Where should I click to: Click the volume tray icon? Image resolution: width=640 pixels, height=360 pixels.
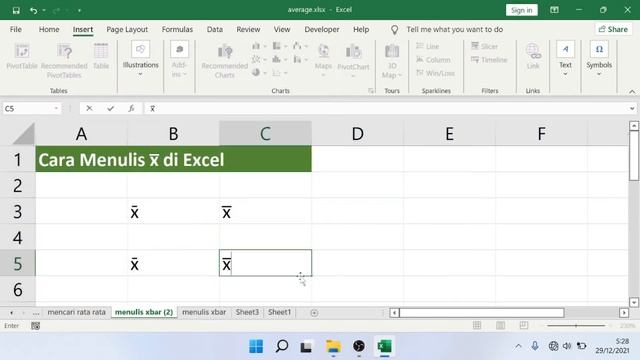pos(567,346)
